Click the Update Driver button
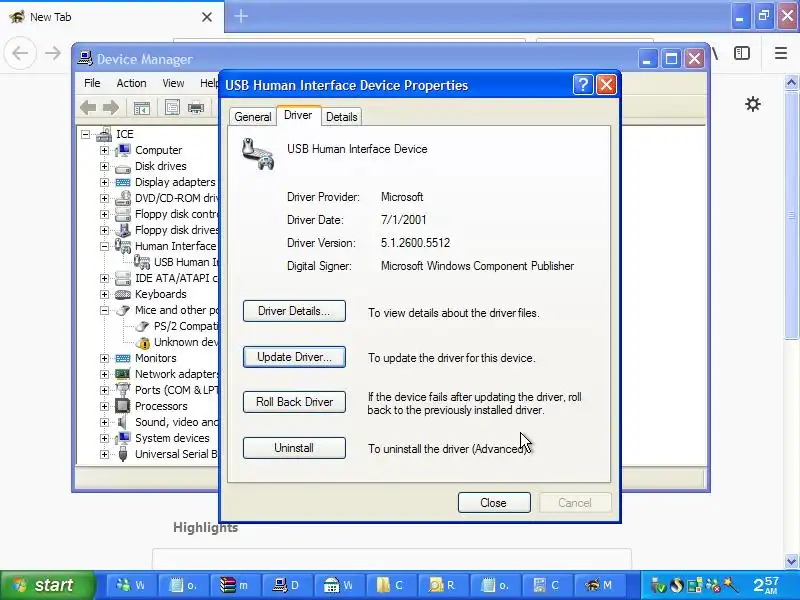Viewport: 800px width, 600px height. (294, 357)
